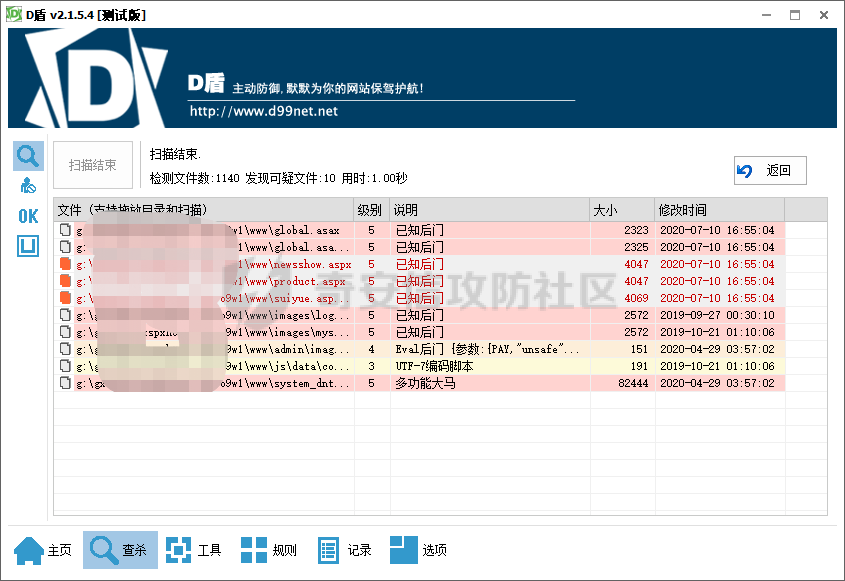The height and width of the screenshot is (581, 845).
Task: Select the square frame sidebar icon
Action: click(28, 246)
